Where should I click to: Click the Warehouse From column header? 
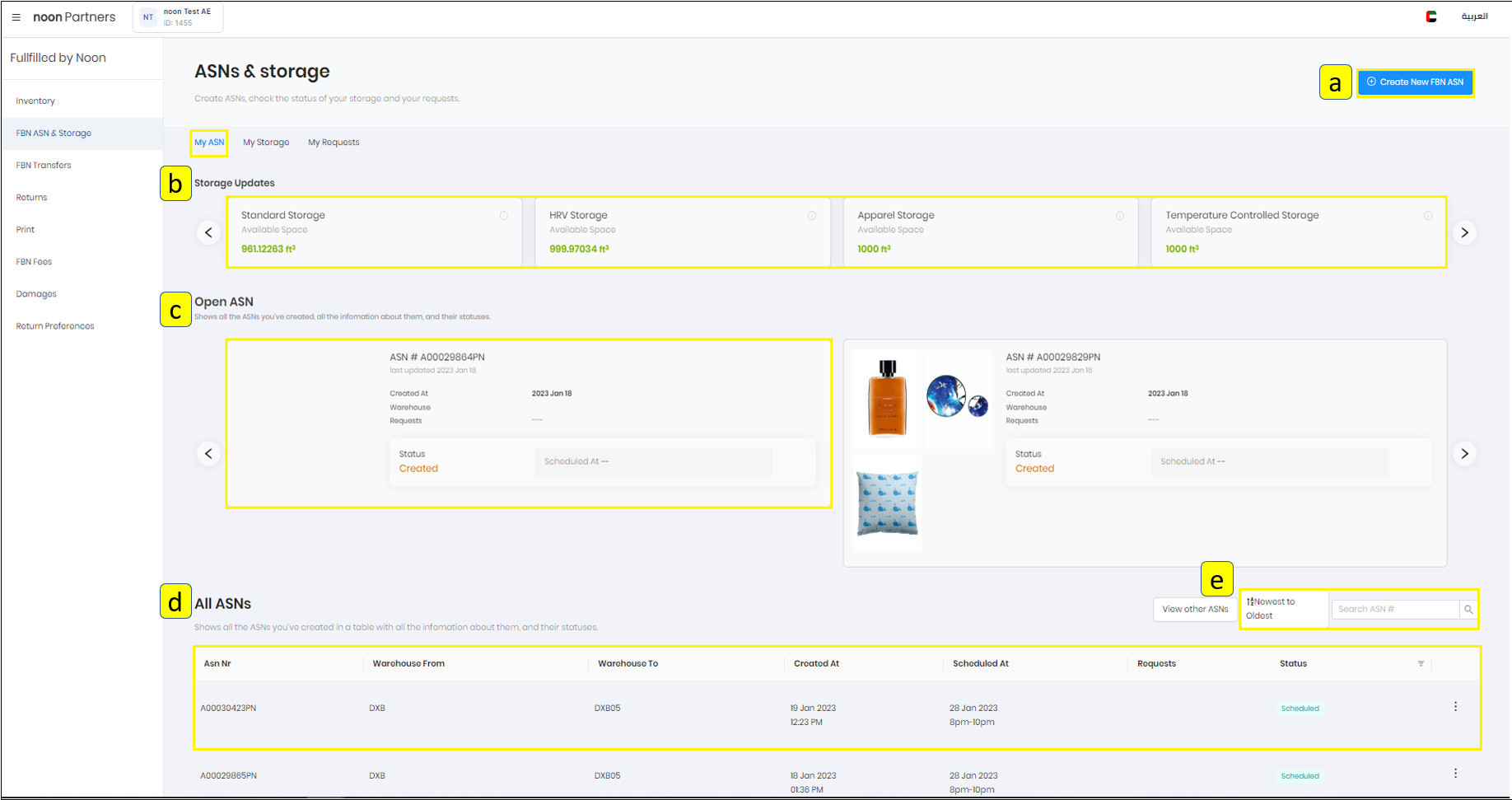coord(408,664)
